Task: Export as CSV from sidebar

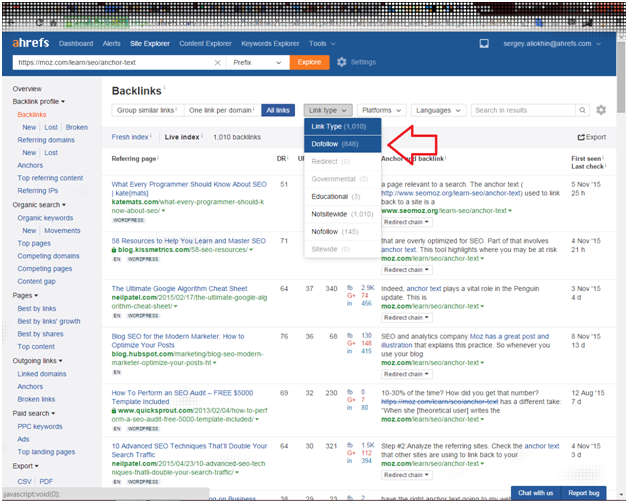Action: pos(24,481)
